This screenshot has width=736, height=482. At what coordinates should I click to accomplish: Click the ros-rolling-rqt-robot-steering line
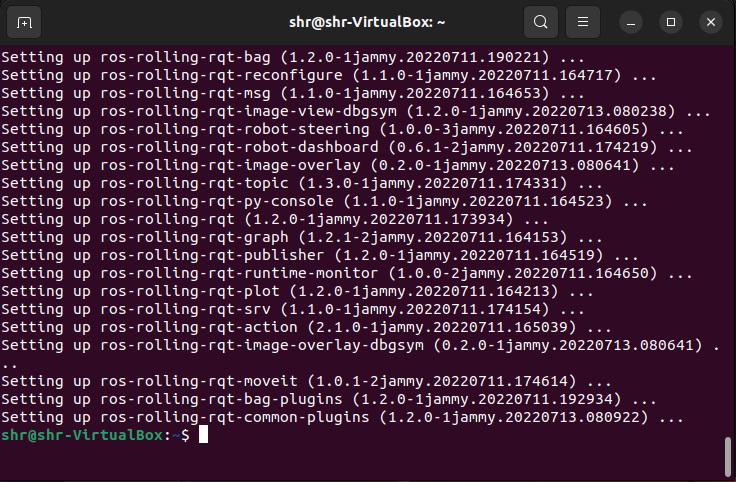(342, 129)
